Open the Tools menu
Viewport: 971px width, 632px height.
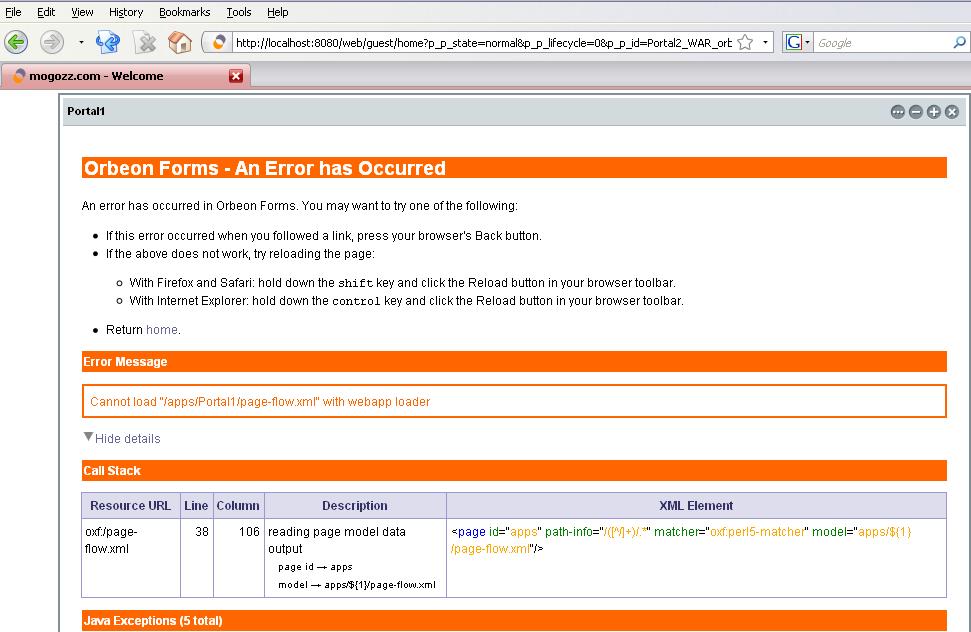(239, 12)
